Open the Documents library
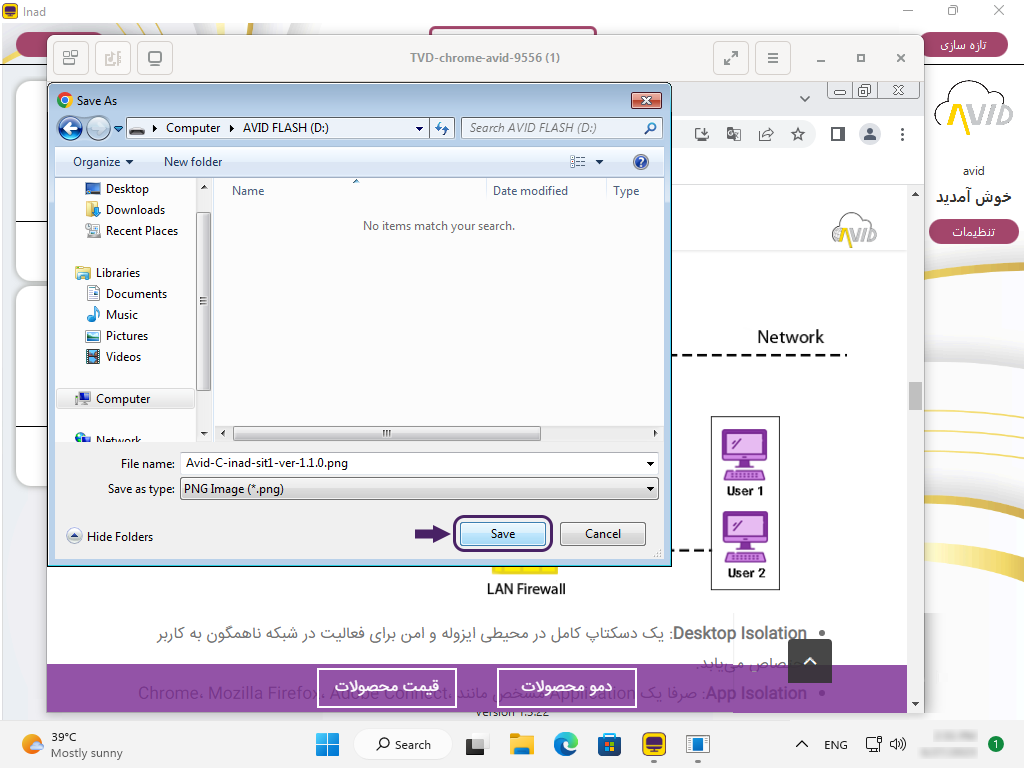This screenshot has width=1024, height=768. click(127, 293)
